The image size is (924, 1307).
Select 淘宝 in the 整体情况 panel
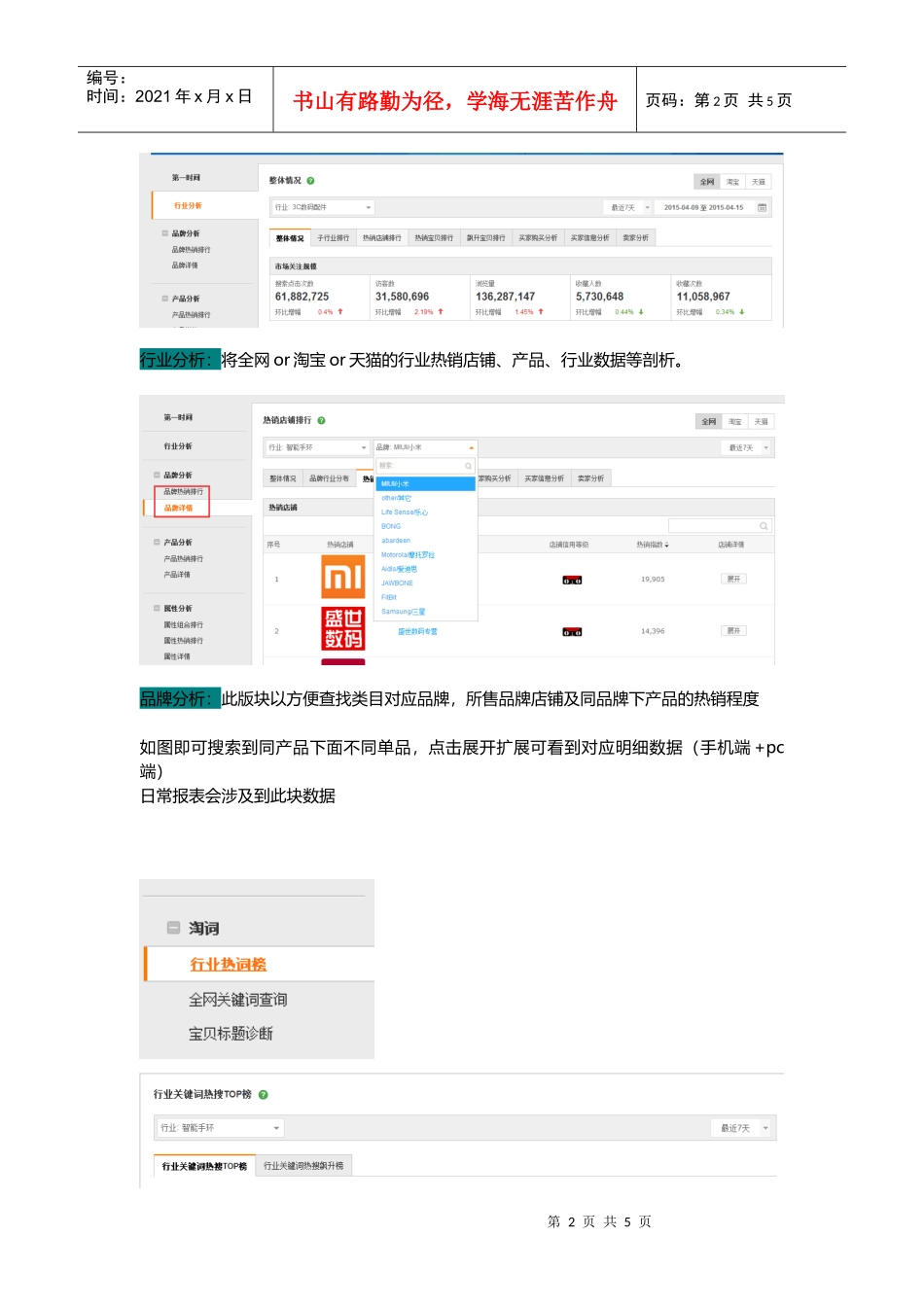click(x=732, y=182)
